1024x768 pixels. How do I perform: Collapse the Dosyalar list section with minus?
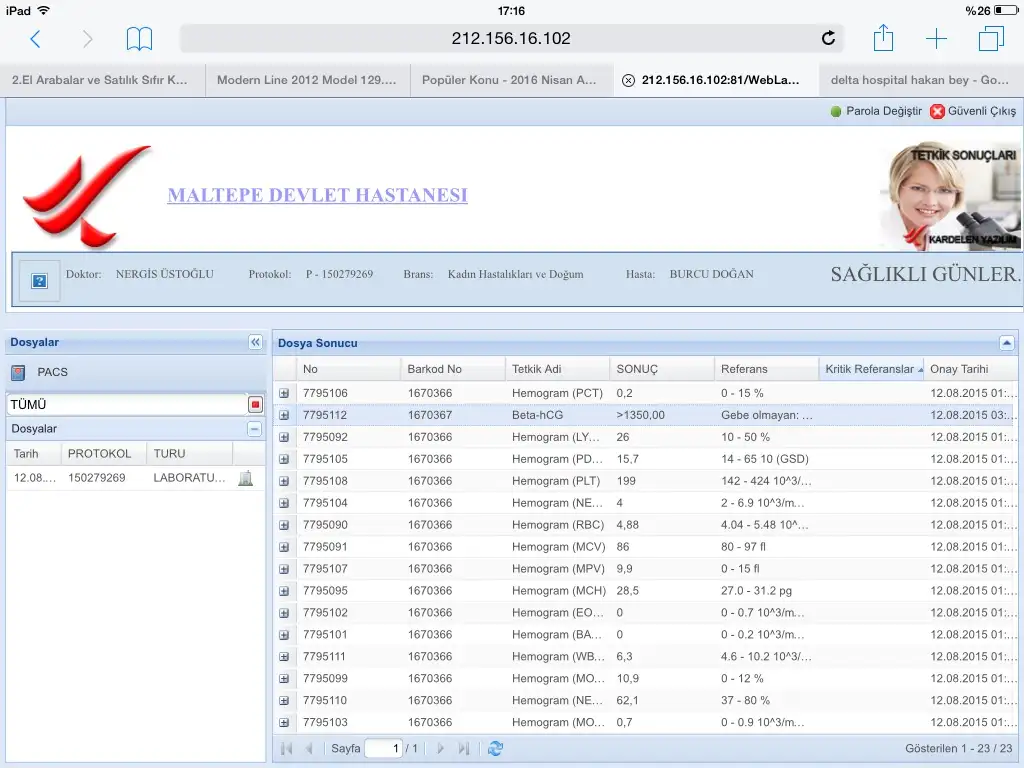point(254,429)
